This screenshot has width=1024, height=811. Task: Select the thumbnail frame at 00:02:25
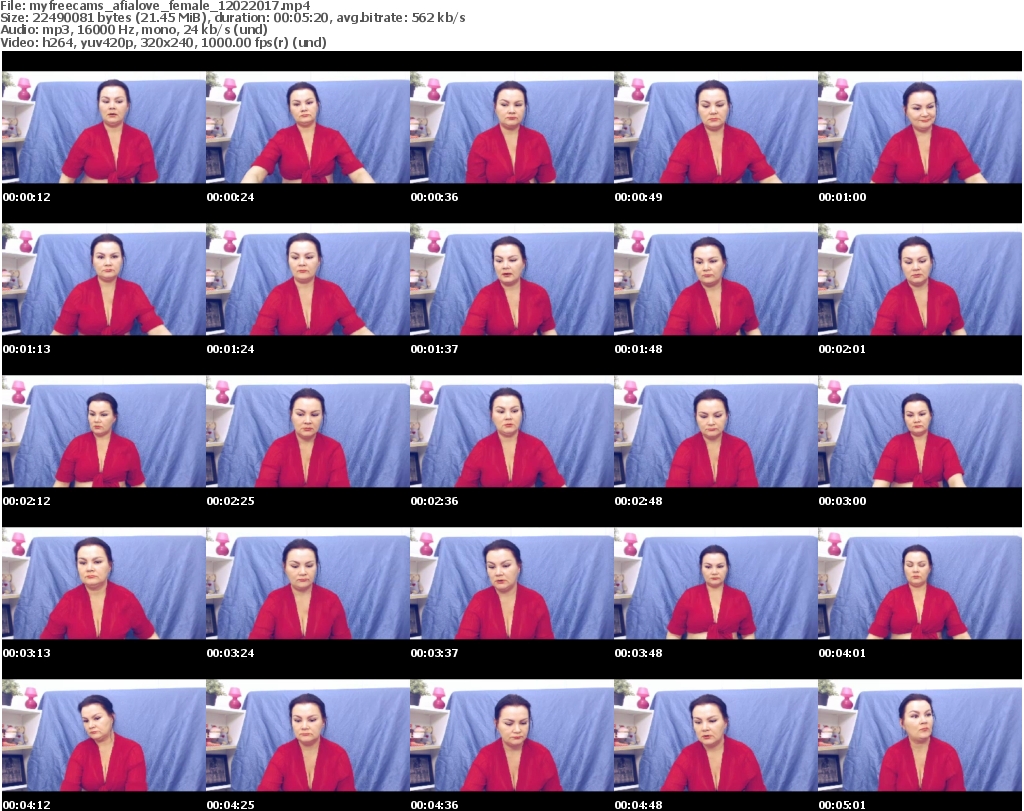click(308, 432)
